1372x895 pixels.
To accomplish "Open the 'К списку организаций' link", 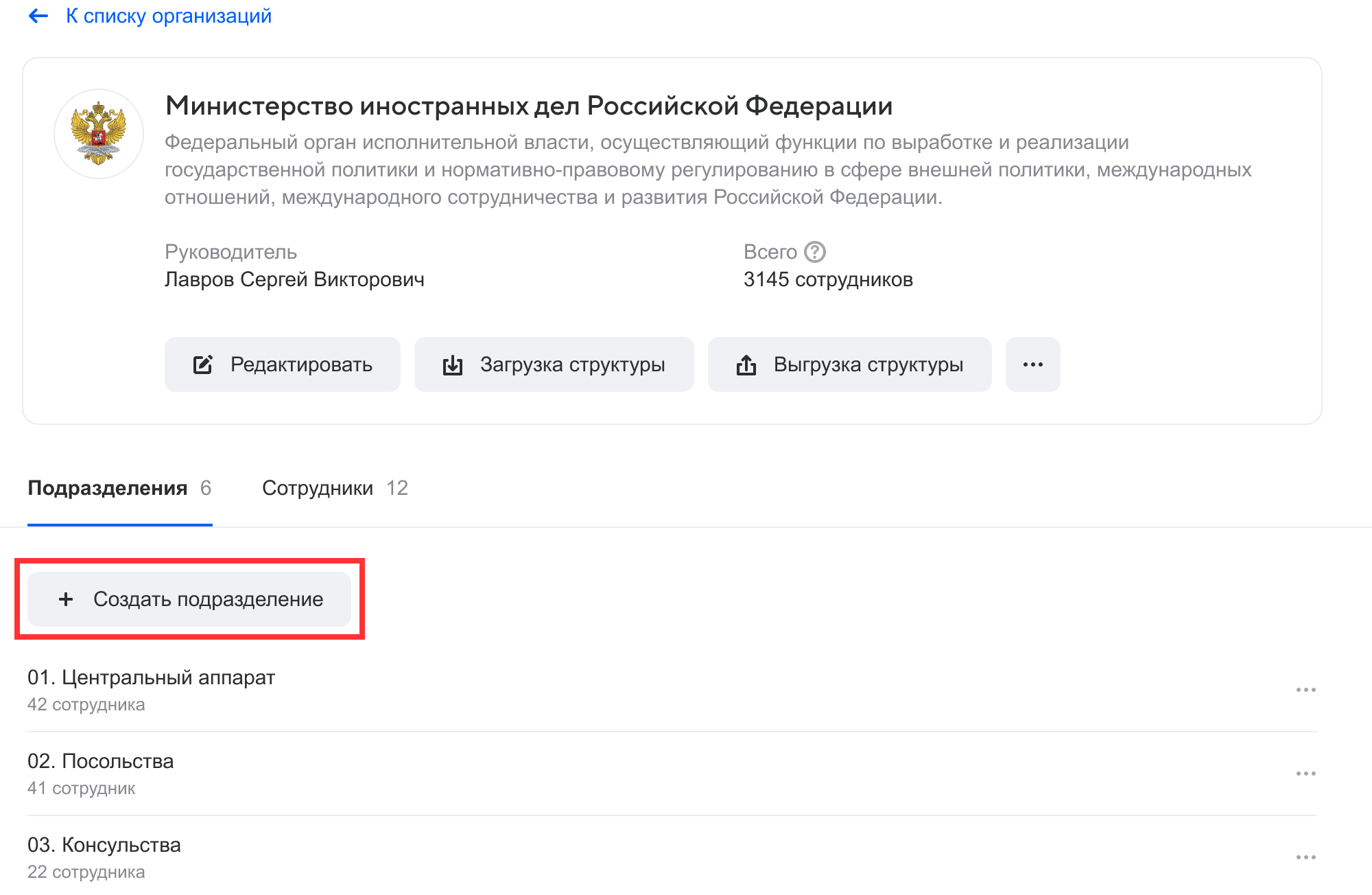I will (x=169, y=16).
